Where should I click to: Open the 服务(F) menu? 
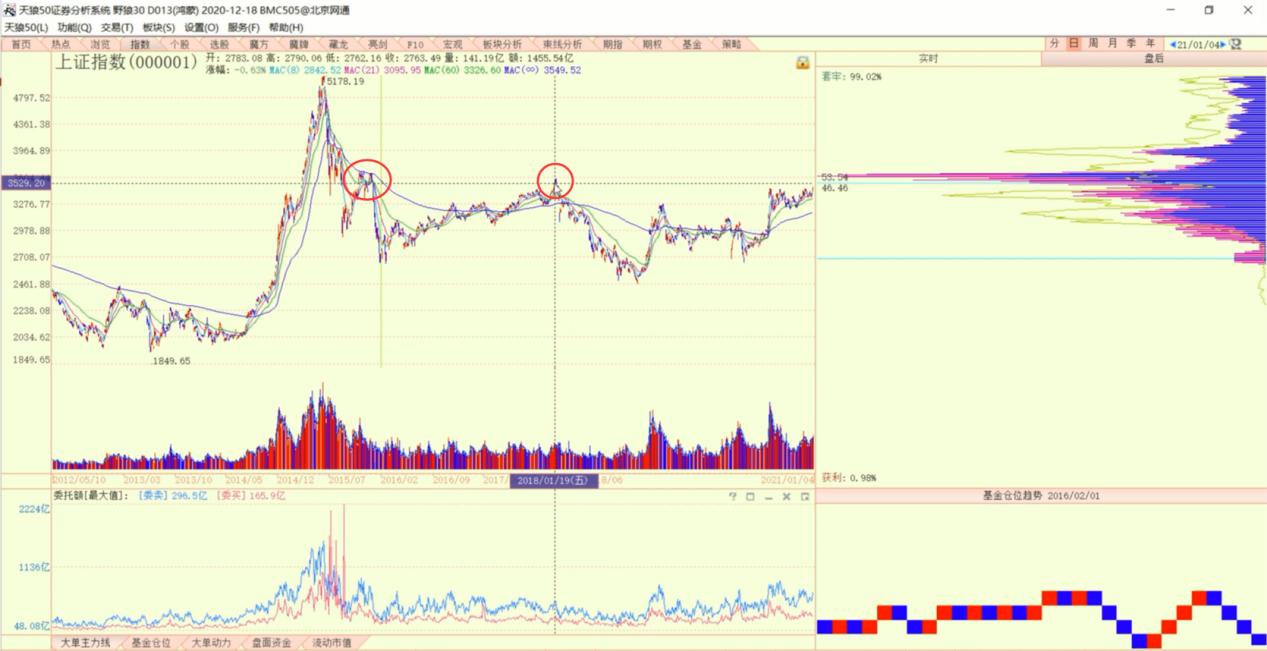243,27
